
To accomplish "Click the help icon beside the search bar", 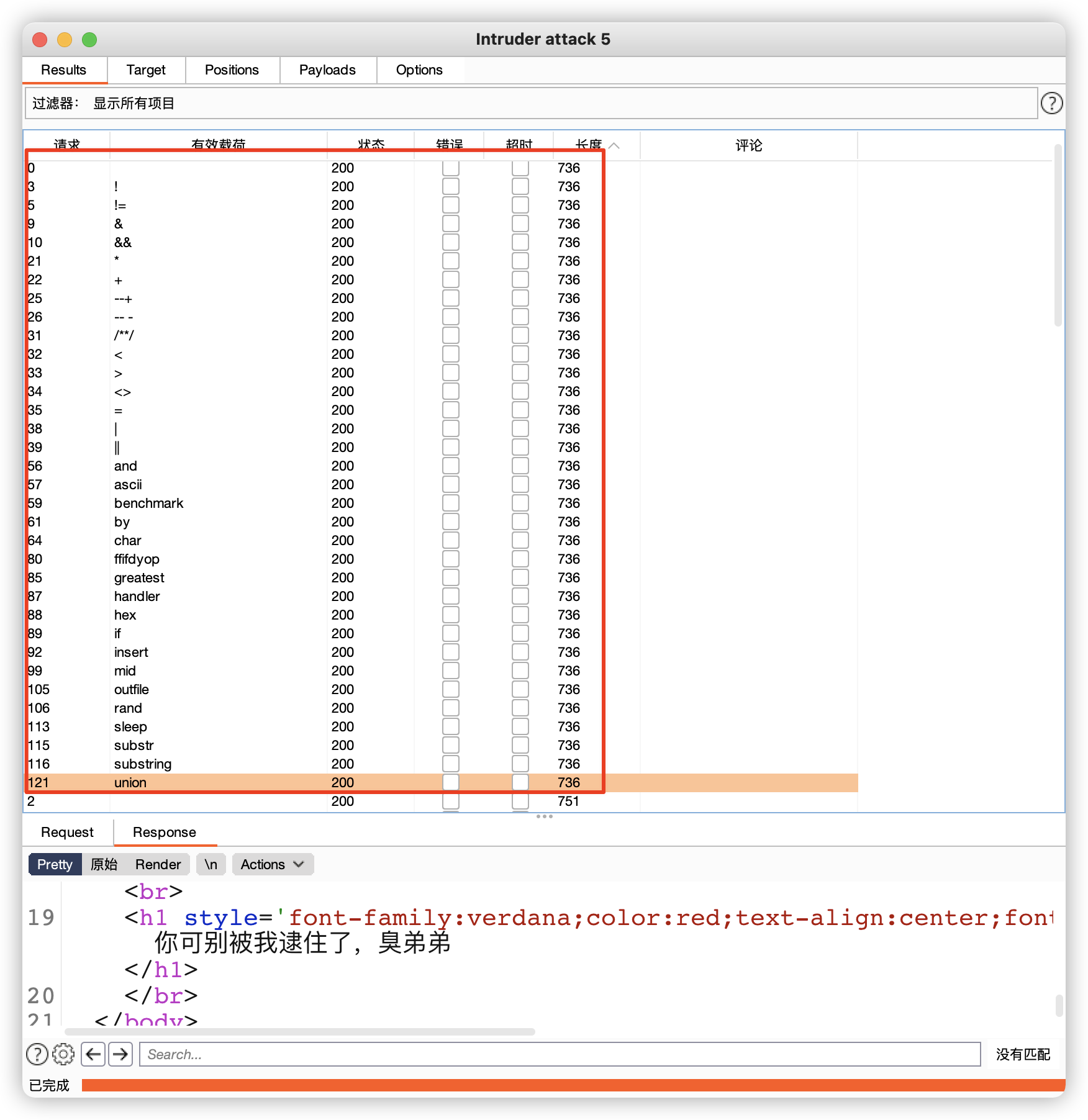I will click(x=37, y=1054).
